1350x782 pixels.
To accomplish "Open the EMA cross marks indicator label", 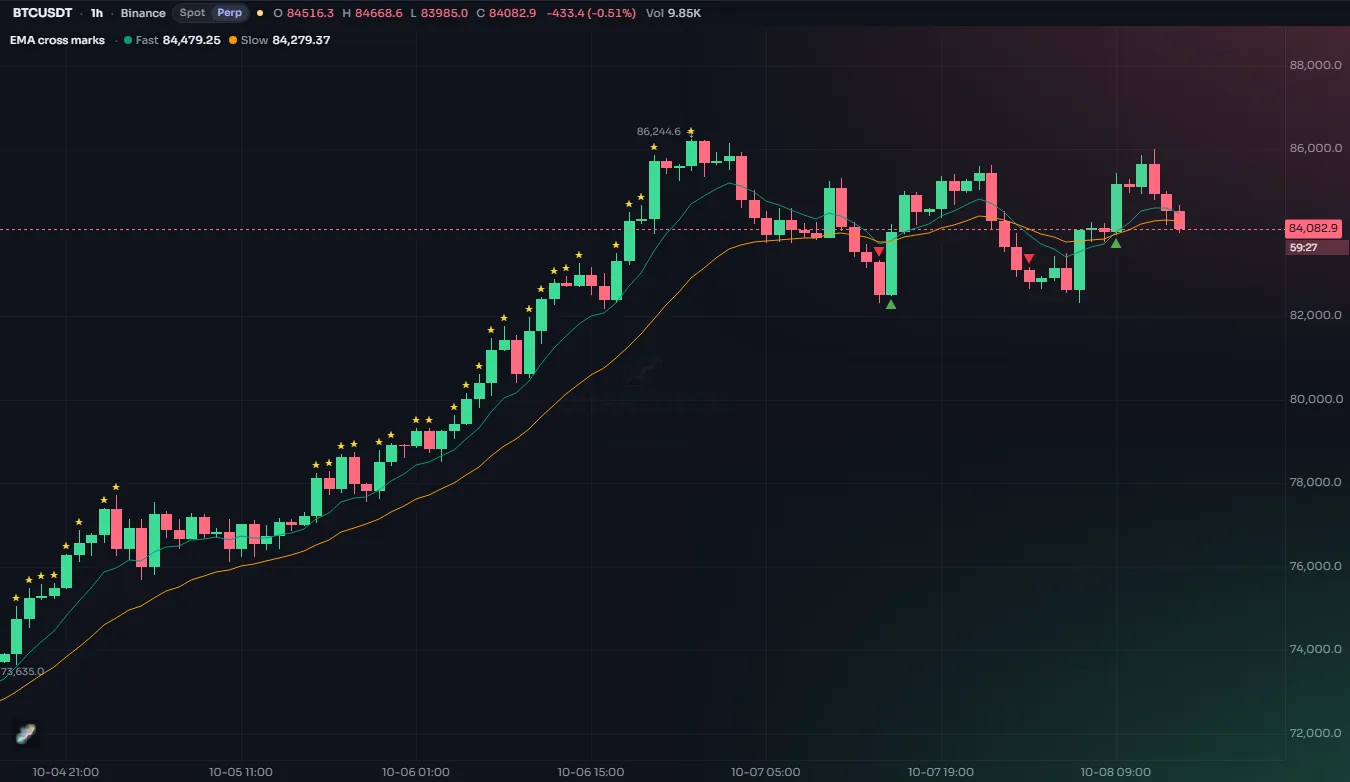I will (x=57, y=40).
